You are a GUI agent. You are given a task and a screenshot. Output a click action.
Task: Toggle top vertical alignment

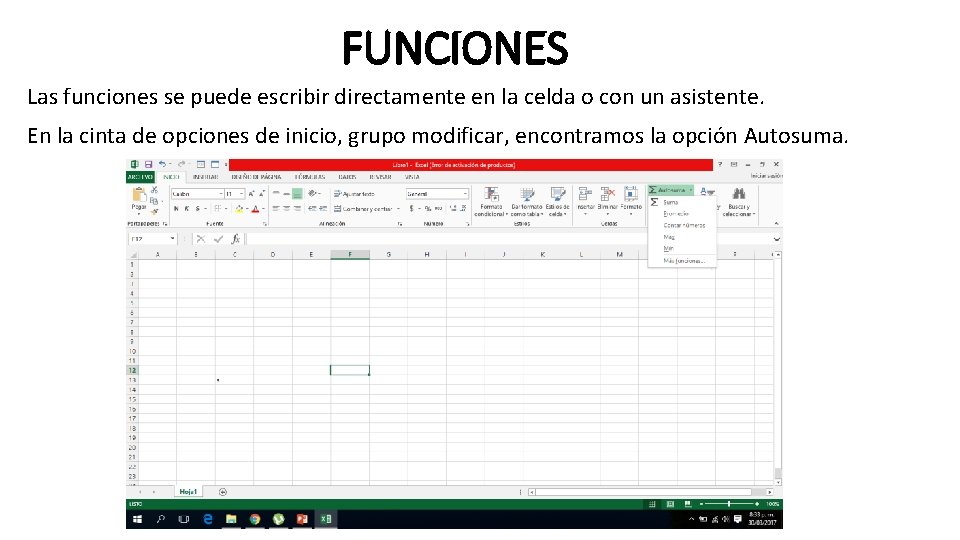[276, 193]
